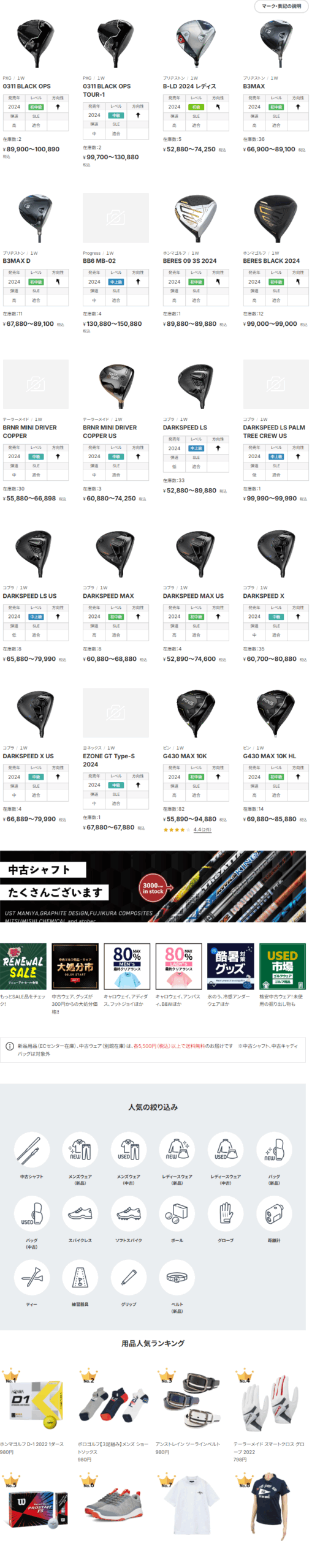Click the 酷暑対策グッズ banner

pos(230,967)
